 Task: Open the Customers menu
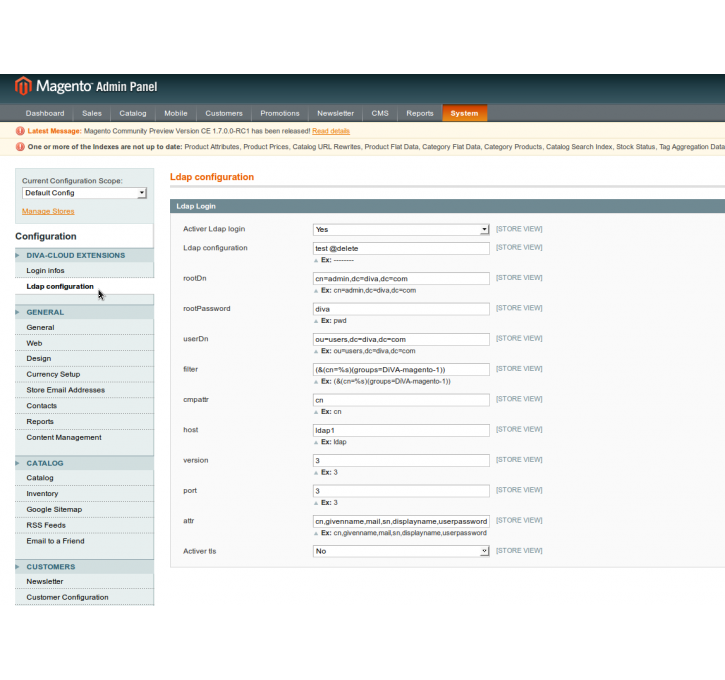(224, 113)
